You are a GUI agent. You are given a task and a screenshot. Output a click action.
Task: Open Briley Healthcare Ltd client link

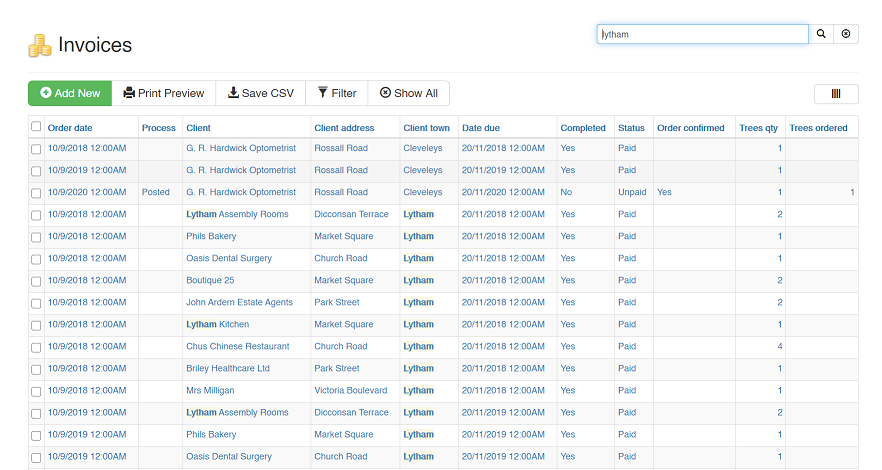pyautogui.click(x=228, y=368)
